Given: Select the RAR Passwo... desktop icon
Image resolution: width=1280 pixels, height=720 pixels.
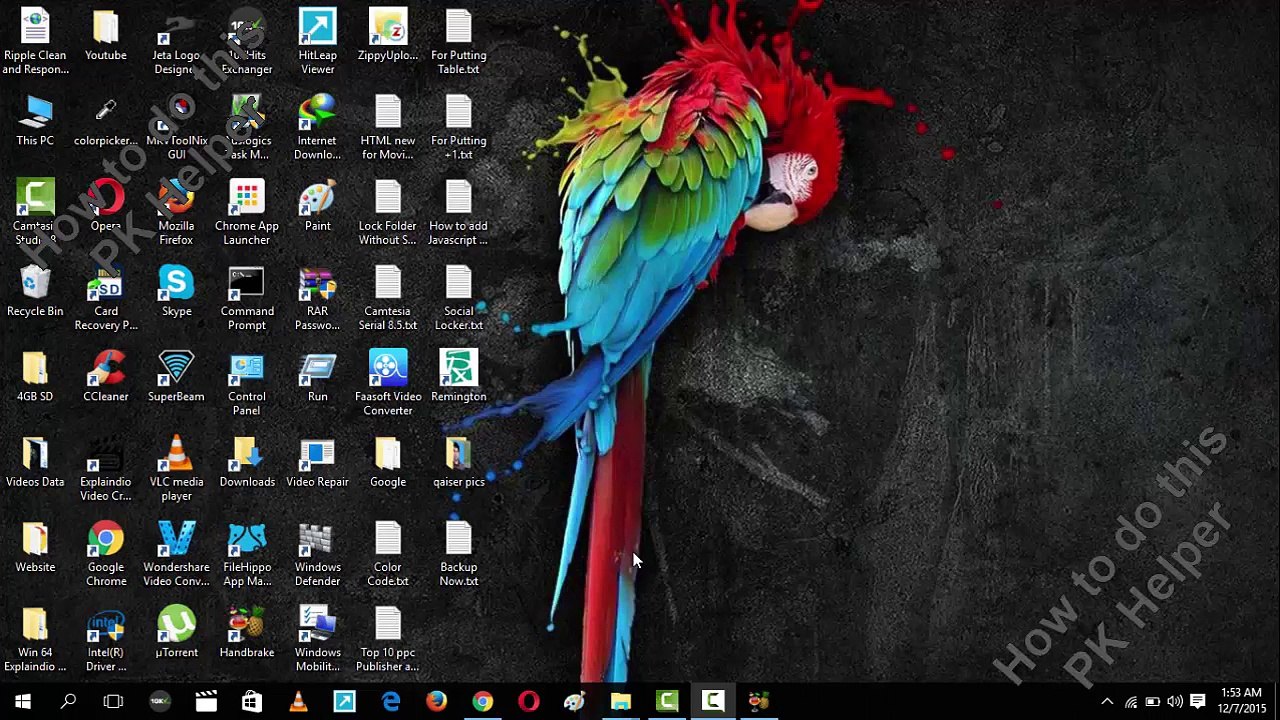Looking at the screenshot, I should coord(317,298).
